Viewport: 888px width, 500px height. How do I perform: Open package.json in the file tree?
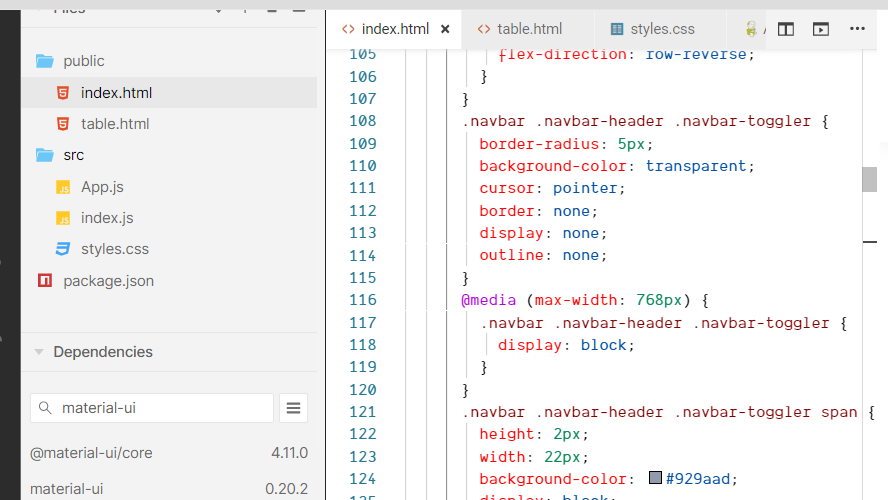[169, 281]
